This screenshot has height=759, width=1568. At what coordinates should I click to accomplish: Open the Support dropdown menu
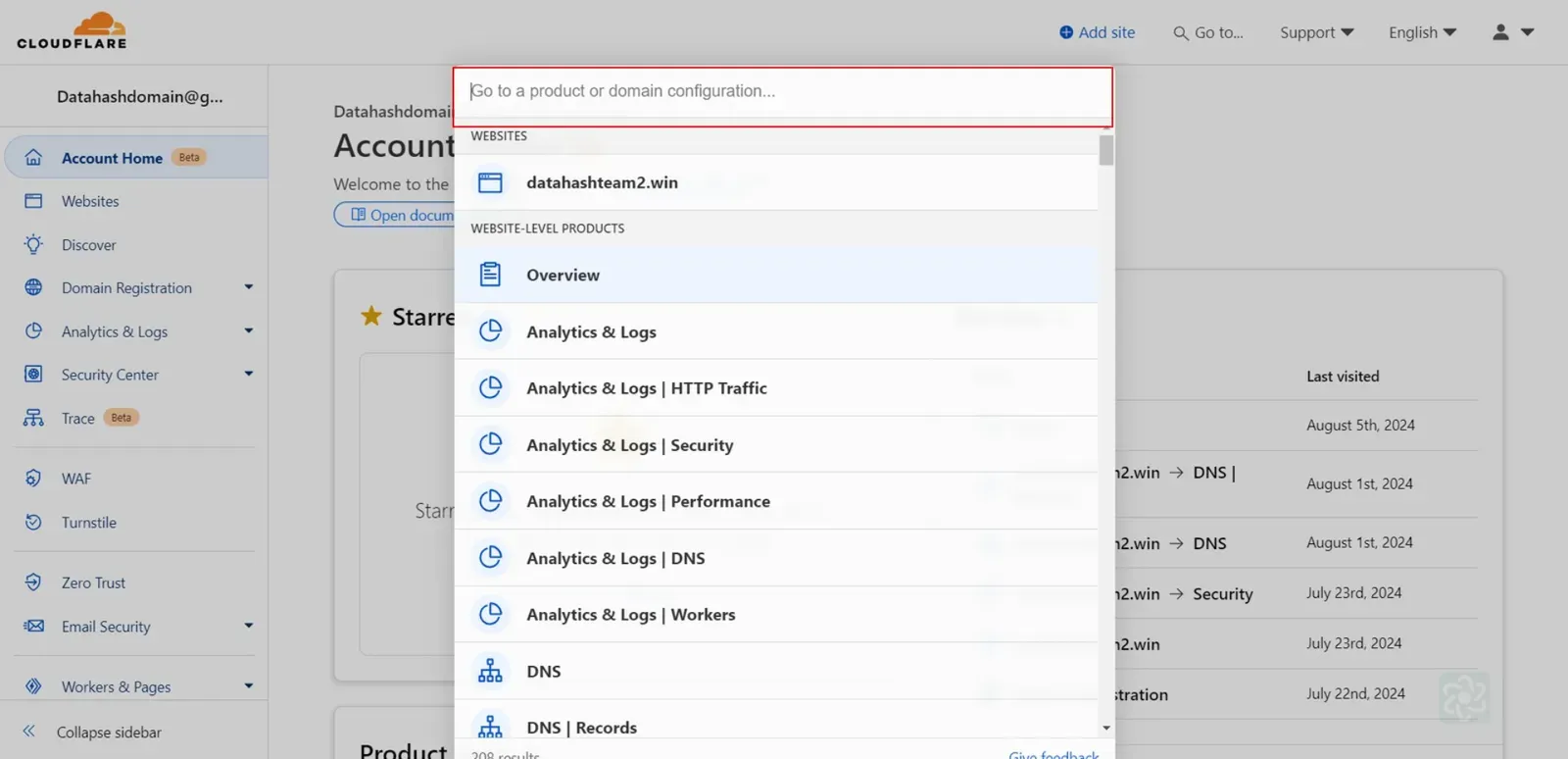[1317, 32]
